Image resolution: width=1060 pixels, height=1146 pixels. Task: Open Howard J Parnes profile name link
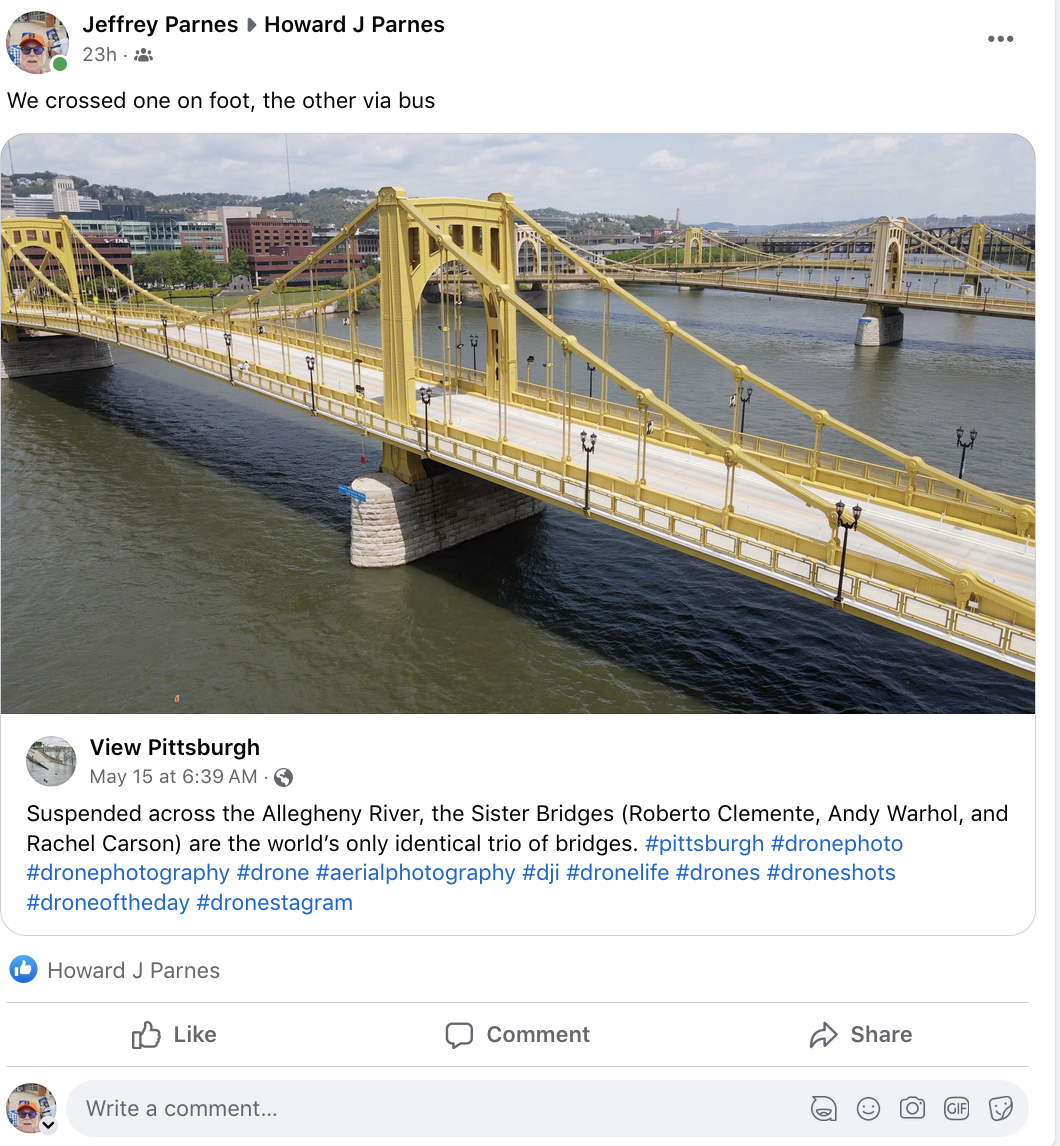coord(354,25)
